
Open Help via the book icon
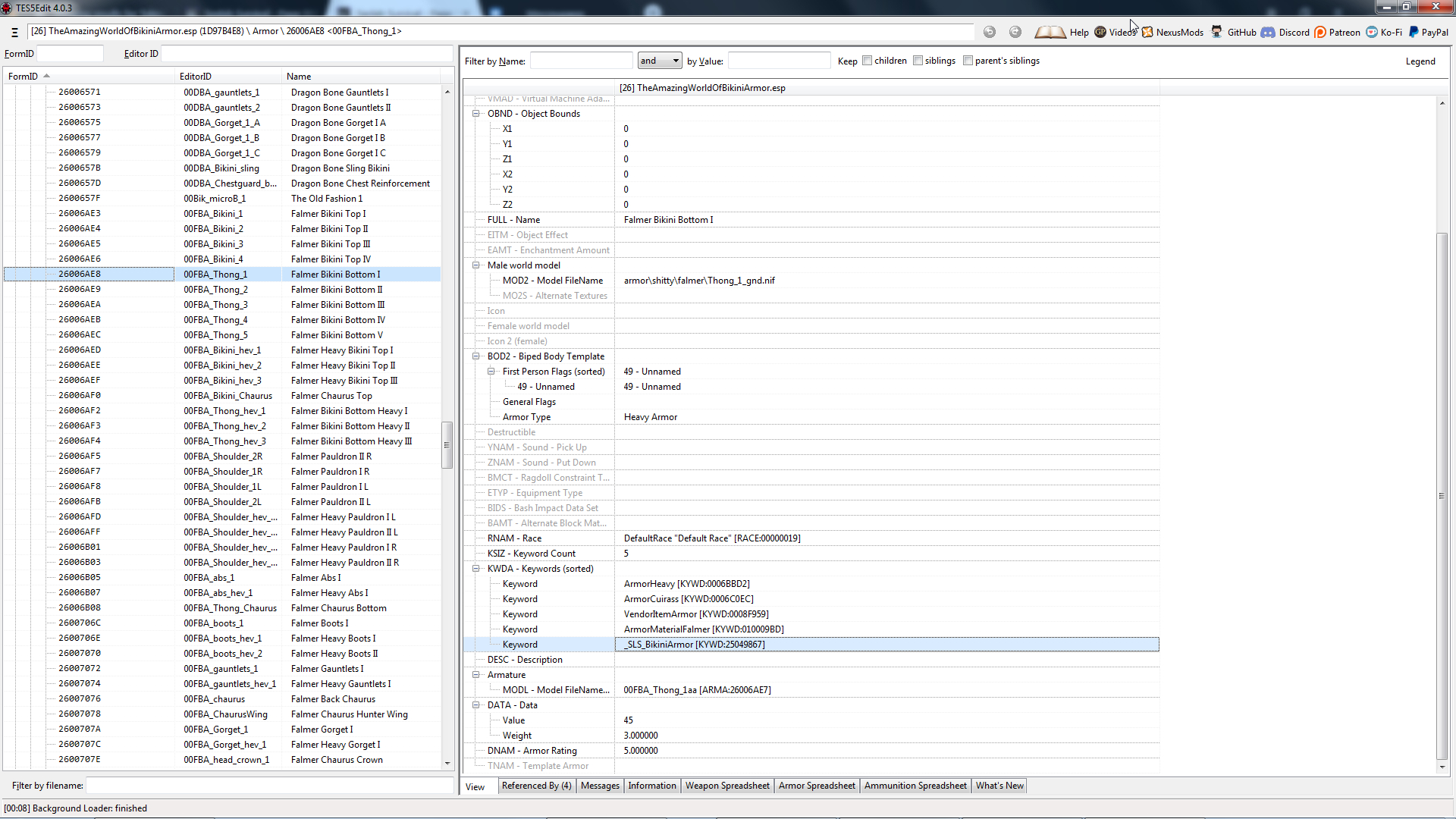pos(1050,32)
